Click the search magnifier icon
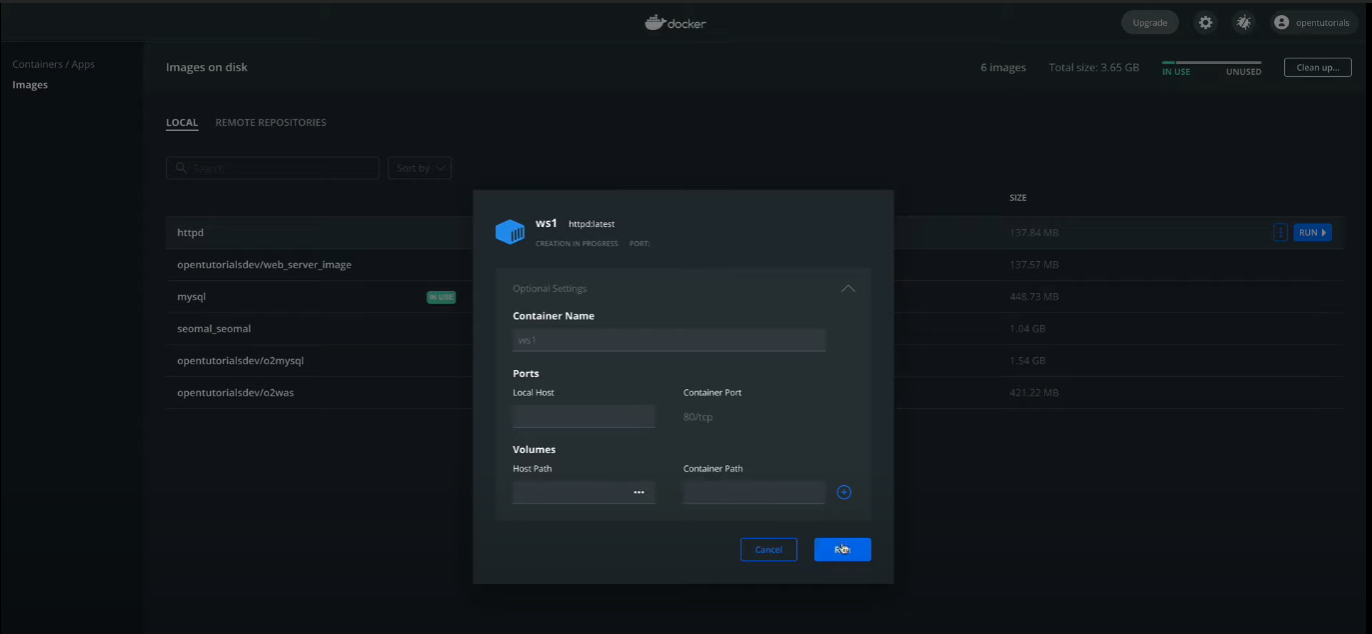The width and height of the screenshot is (1372, 634). point(181,168)
